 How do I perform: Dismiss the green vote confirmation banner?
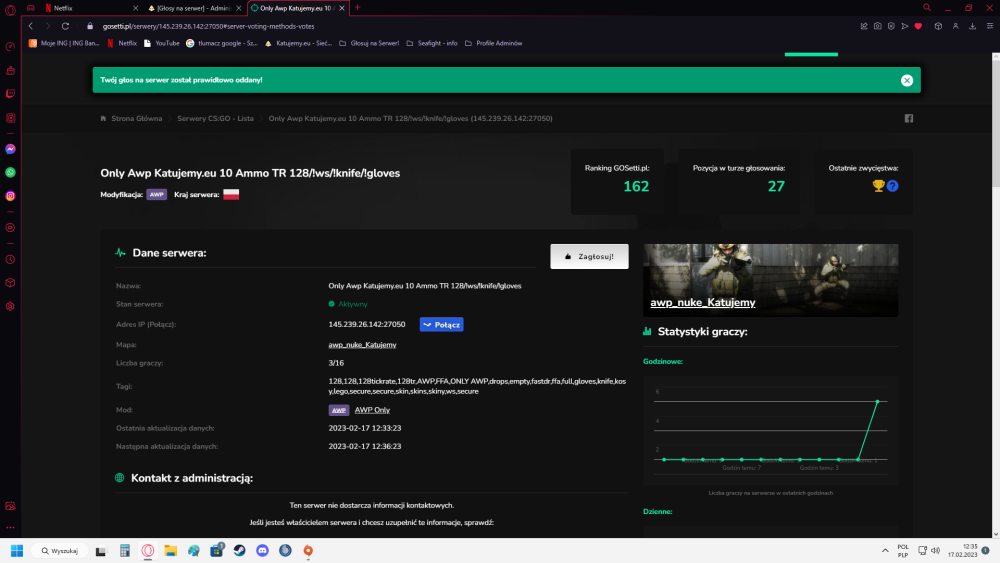[907, 80]
